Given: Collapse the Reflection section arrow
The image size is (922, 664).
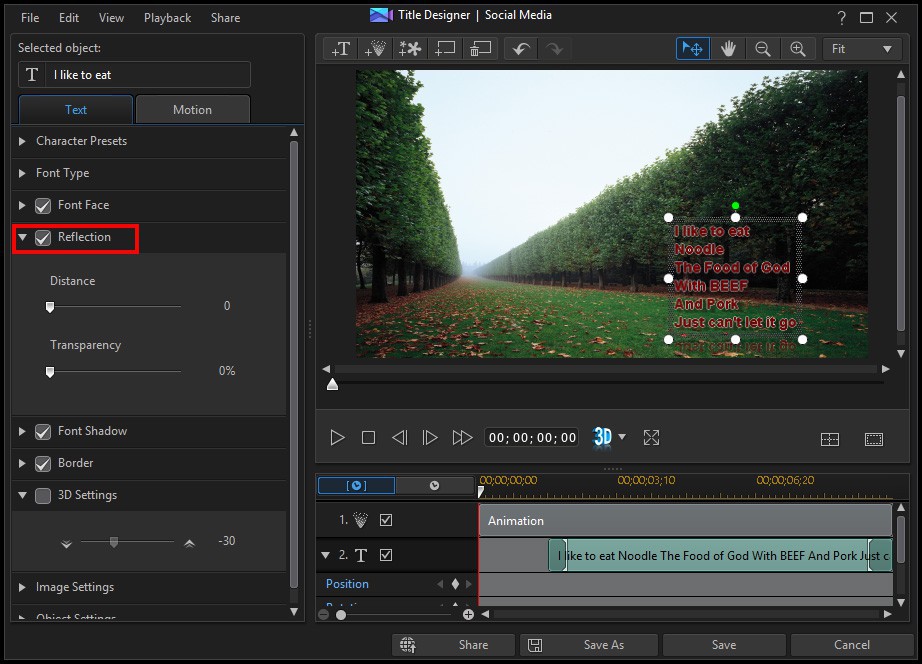Looking at the screenshot, I should [22, 238].
